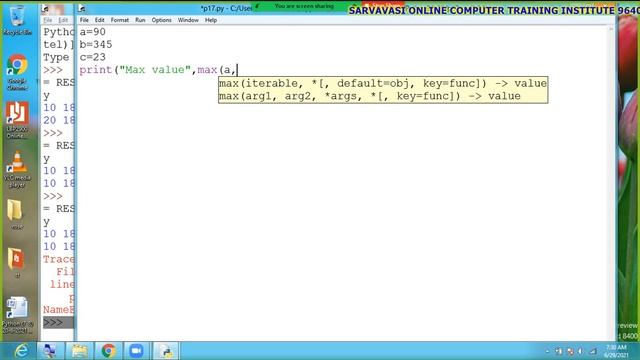Screen dimensions: 640x360
Task: Open the Options menu
Action: click(x=162, y=20)
